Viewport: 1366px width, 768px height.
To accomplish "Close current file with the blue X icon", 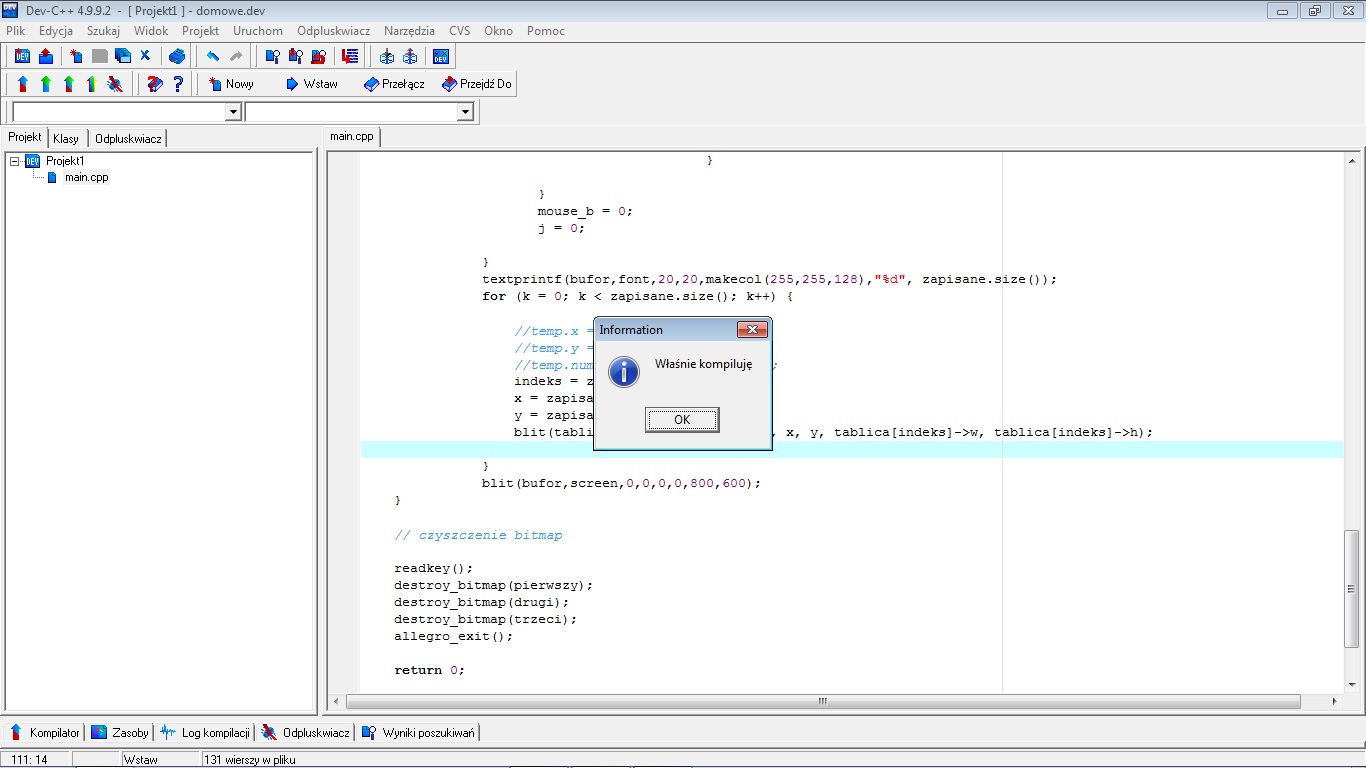I will pyautogui.click(x=145, y=56).
